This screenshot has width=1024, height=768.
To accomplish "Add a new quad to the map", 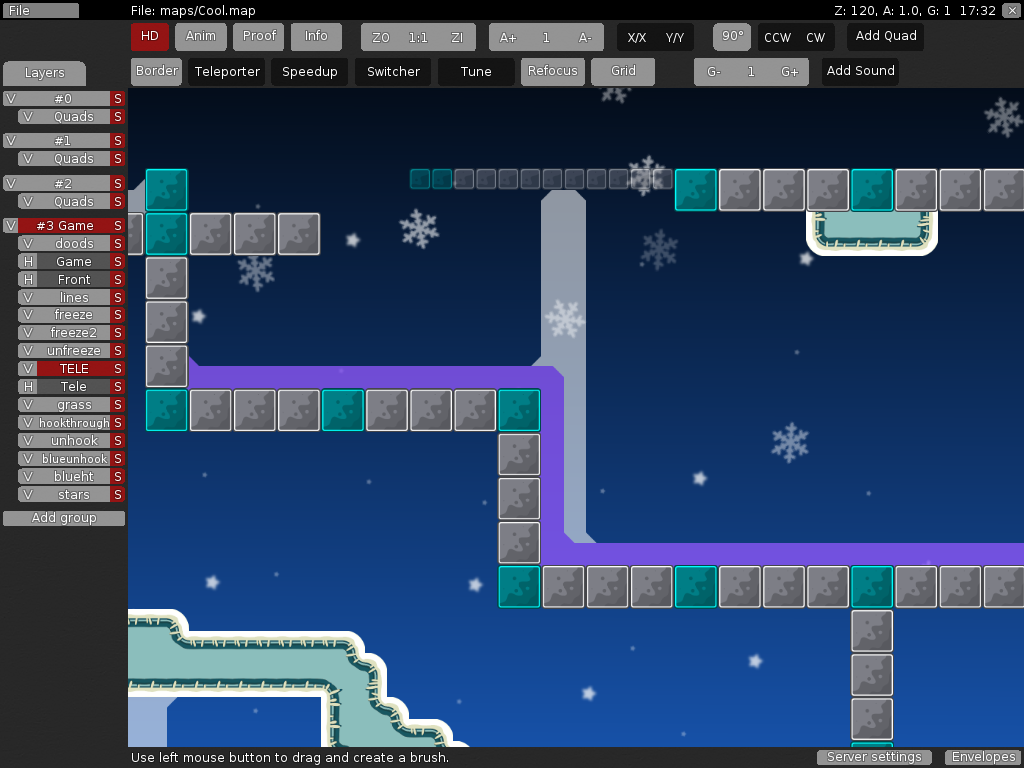I will pos(885,36).
